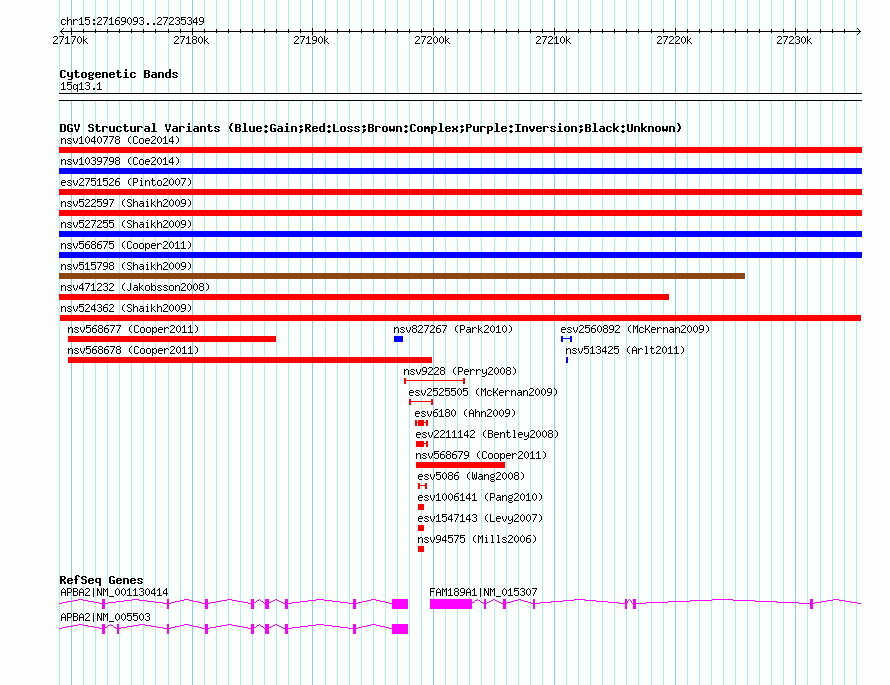The image size is (890, 685).
Task: Click the 27230k ruler position label
Action: (x=794, y=40)
